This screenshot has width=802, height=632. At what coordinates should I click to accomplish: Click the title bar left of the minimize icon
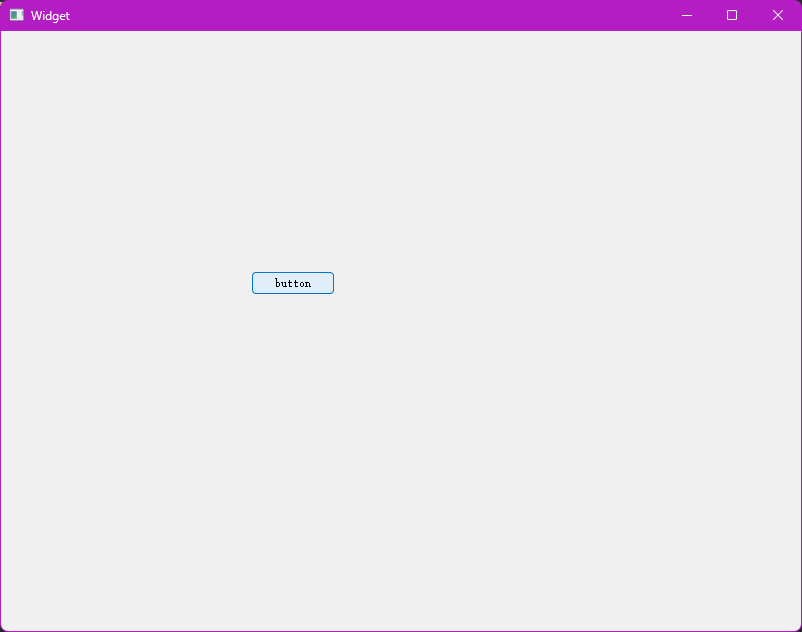(620, 15)
